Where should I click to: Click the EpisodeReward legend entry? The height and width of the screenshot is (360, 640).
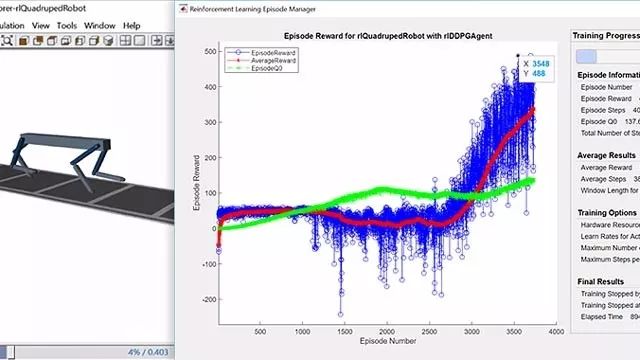262,53
